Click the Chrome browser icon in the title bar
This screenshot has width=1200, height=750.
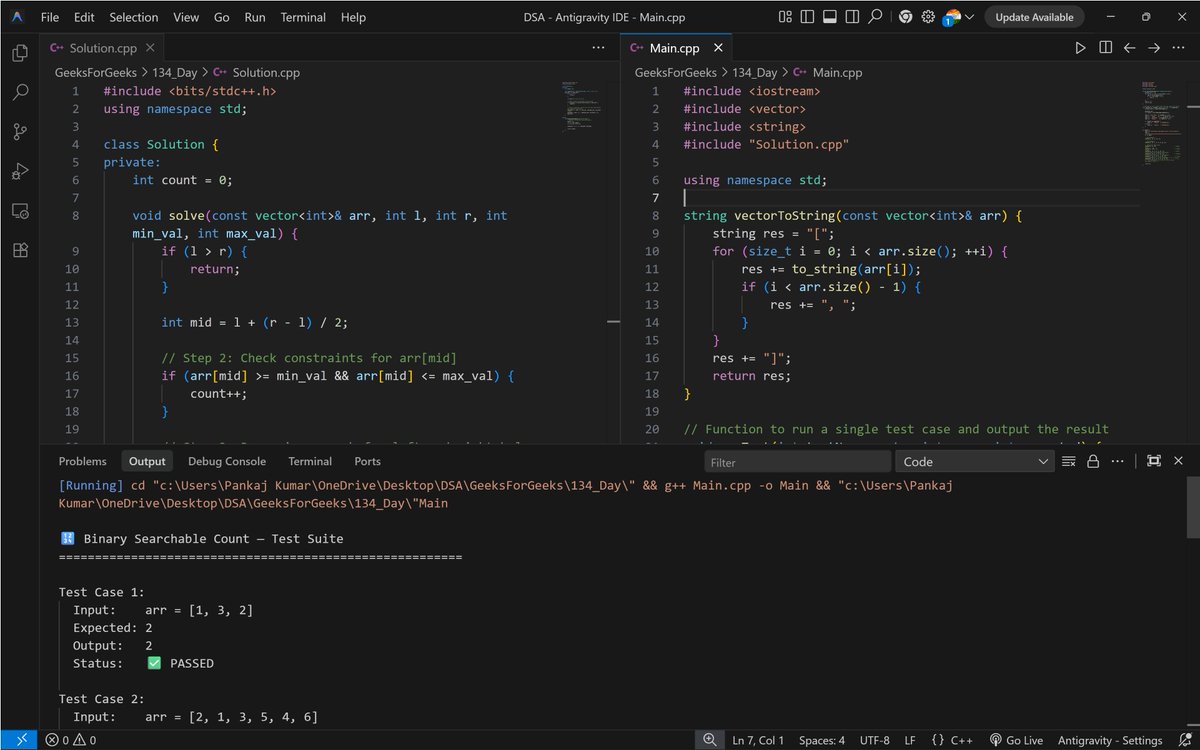coord(905,17)
